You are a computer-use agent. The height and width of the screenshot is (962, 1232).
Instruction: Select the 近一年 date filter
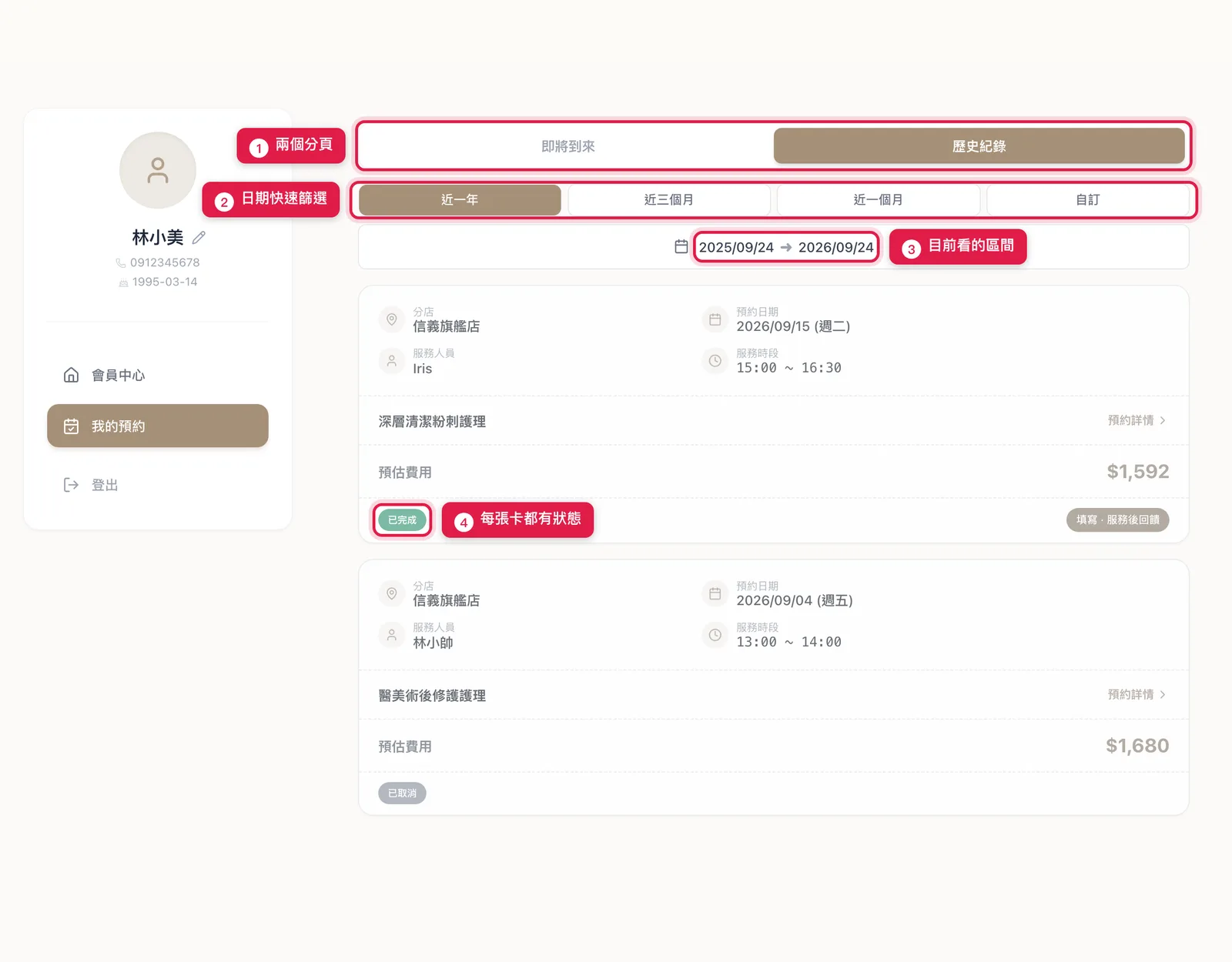click(460, 200)
